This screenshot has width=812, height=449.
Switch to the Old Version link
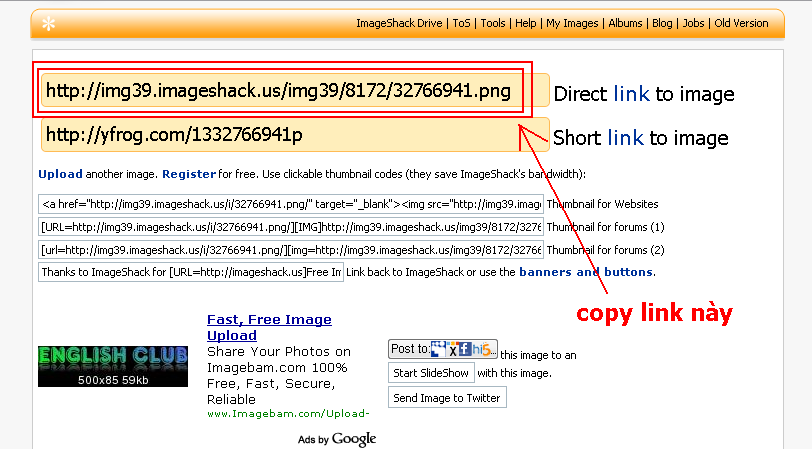click(x=742, y=23)
